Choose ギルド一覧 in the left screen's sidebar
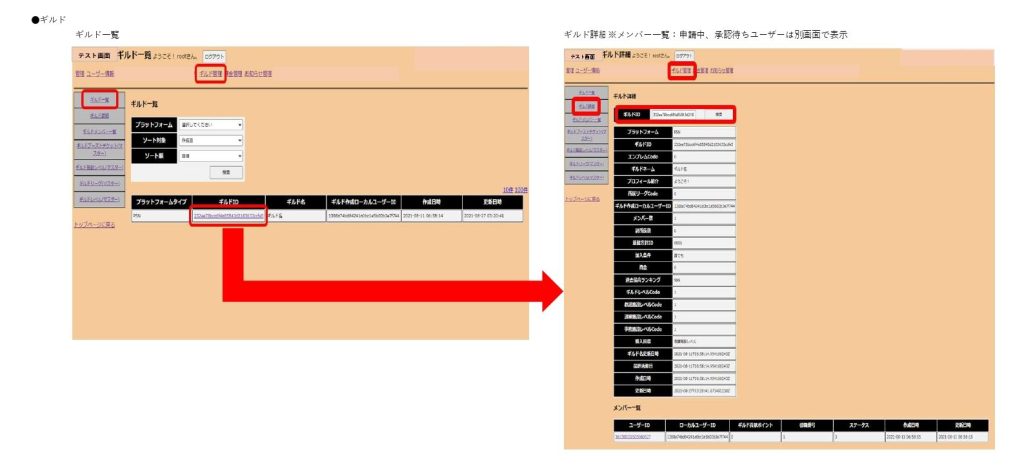This screenshot has height=472, width=1024. coord(99,100)
